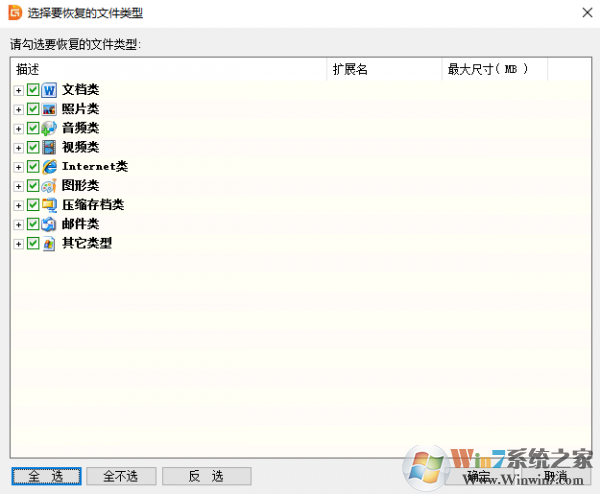600x494 pixels.
Task: Click the mail icon for 邮件类
Action: tap(49, 224)
